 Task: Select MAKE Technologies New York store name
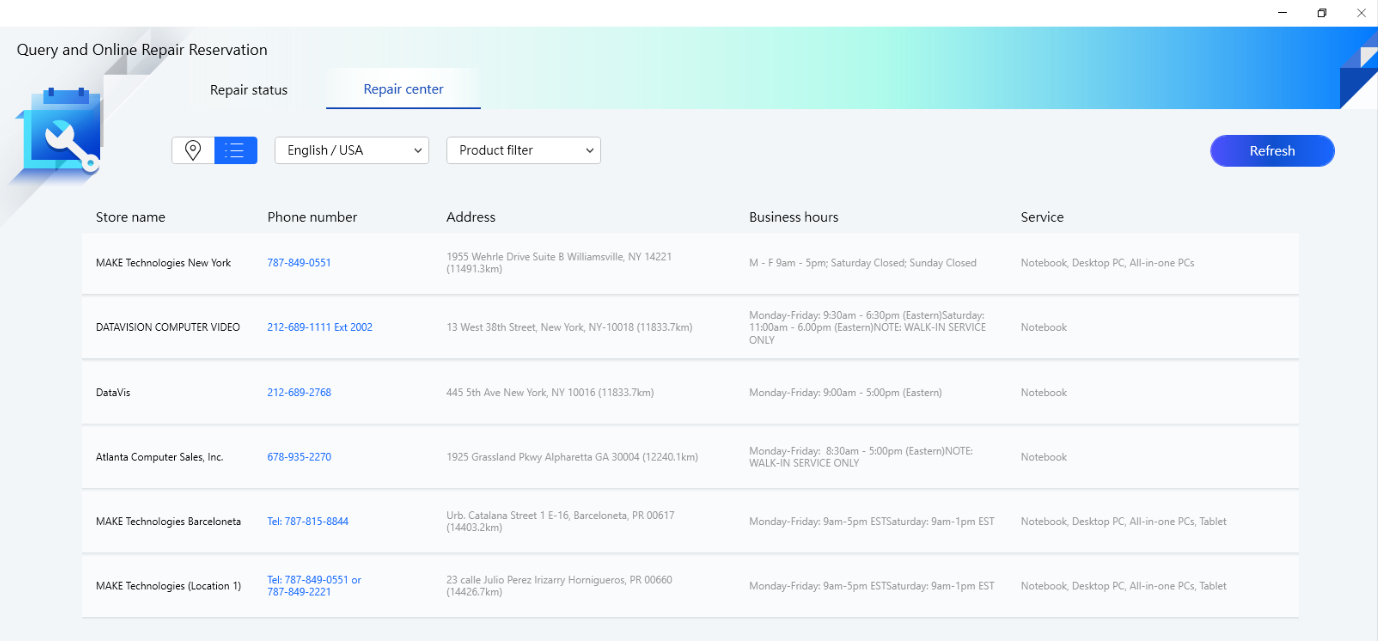(x=163, y=263)
